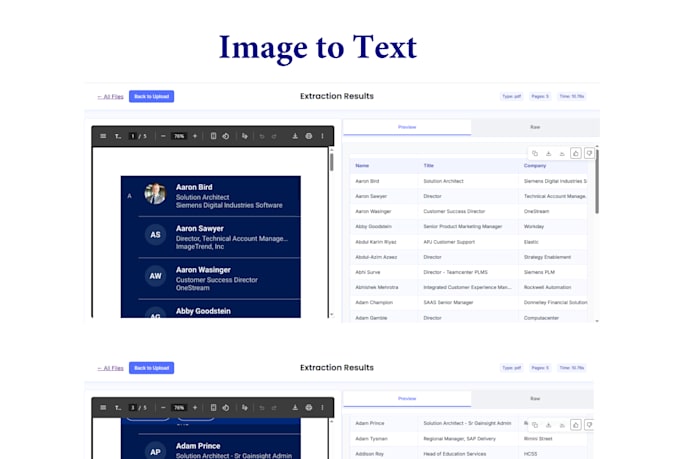Copy extracted table in the Aaron Bird results panel
Screen dimensions: 680x459
coord(535,153)
